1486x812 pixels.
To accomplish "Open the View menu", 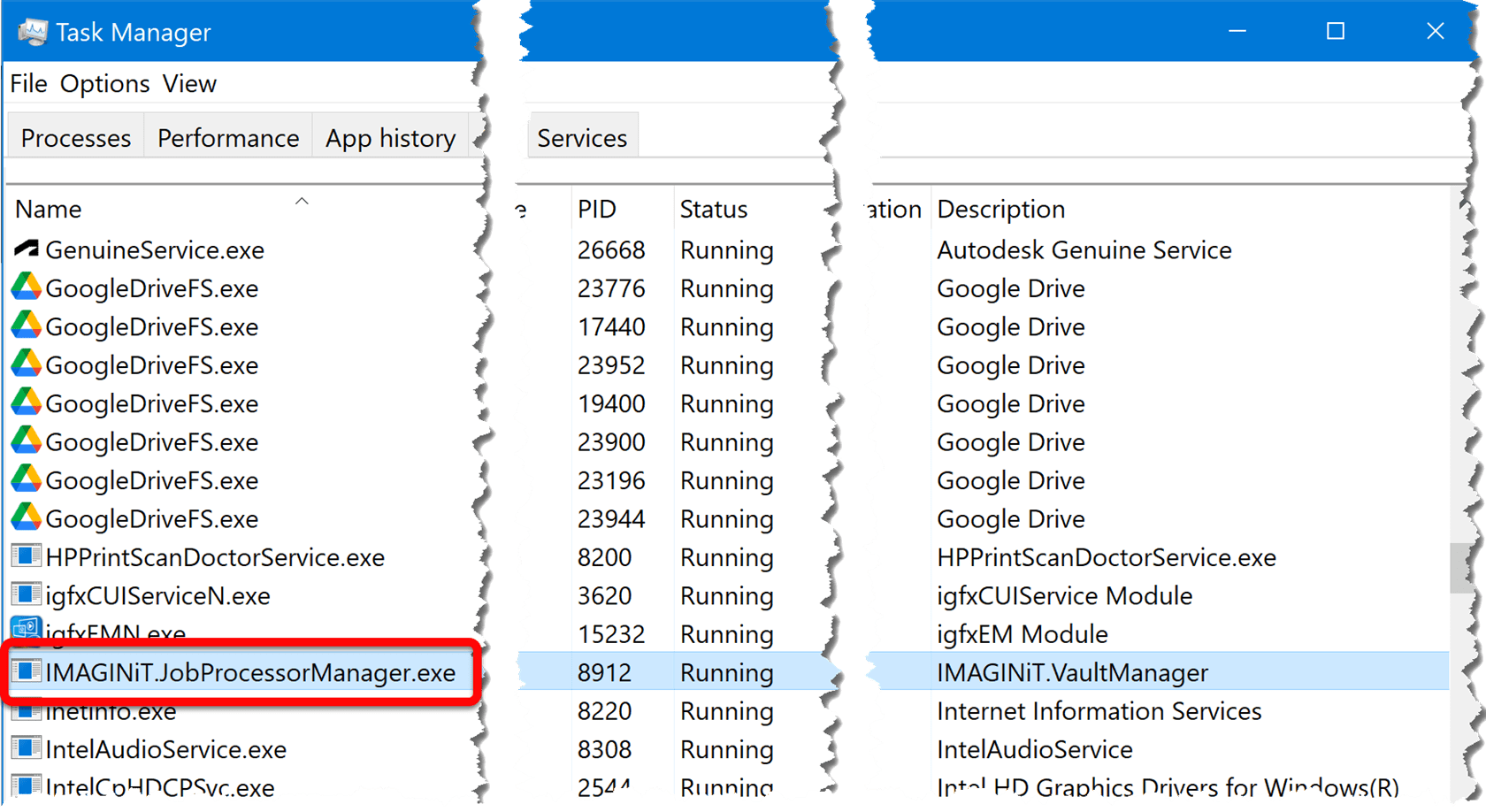I will [189, 83].
